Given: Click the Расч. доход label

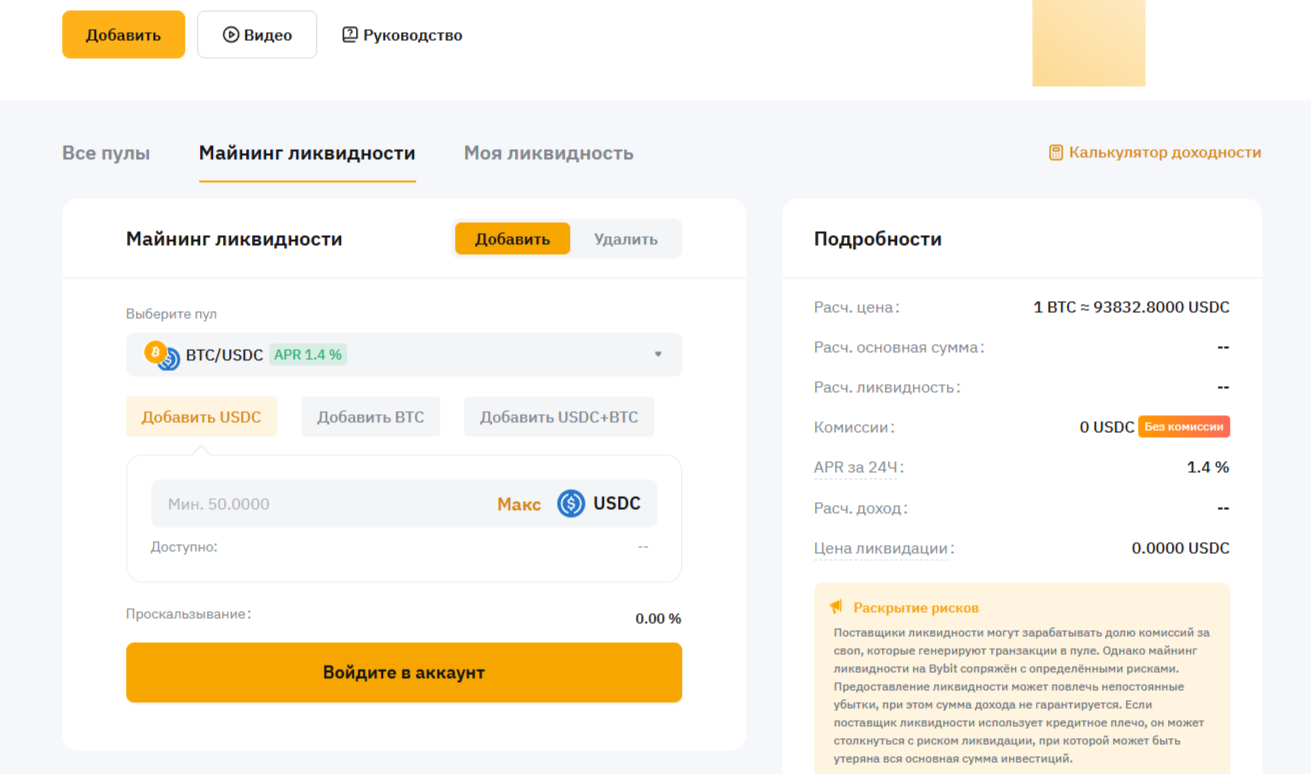Looking at the screenshot, I should (860, 508).
